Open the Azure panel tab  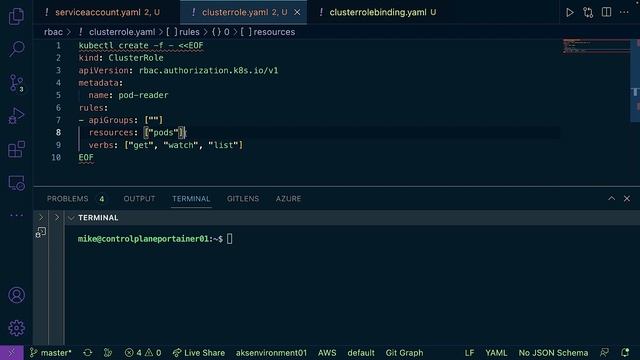[x=288, y=199]
